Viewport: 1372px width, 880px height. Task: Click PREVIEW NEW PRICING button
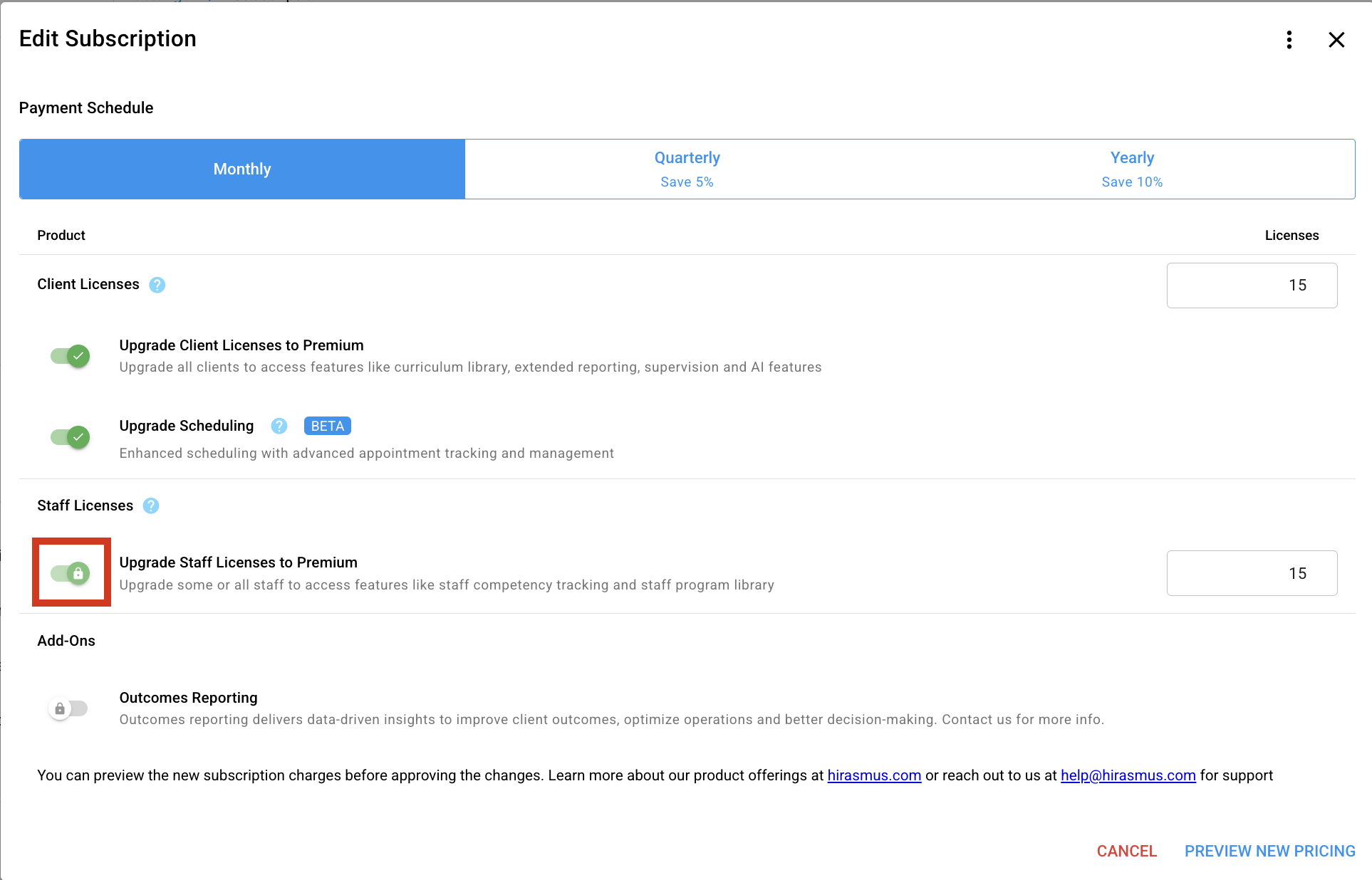[1269, 851]
